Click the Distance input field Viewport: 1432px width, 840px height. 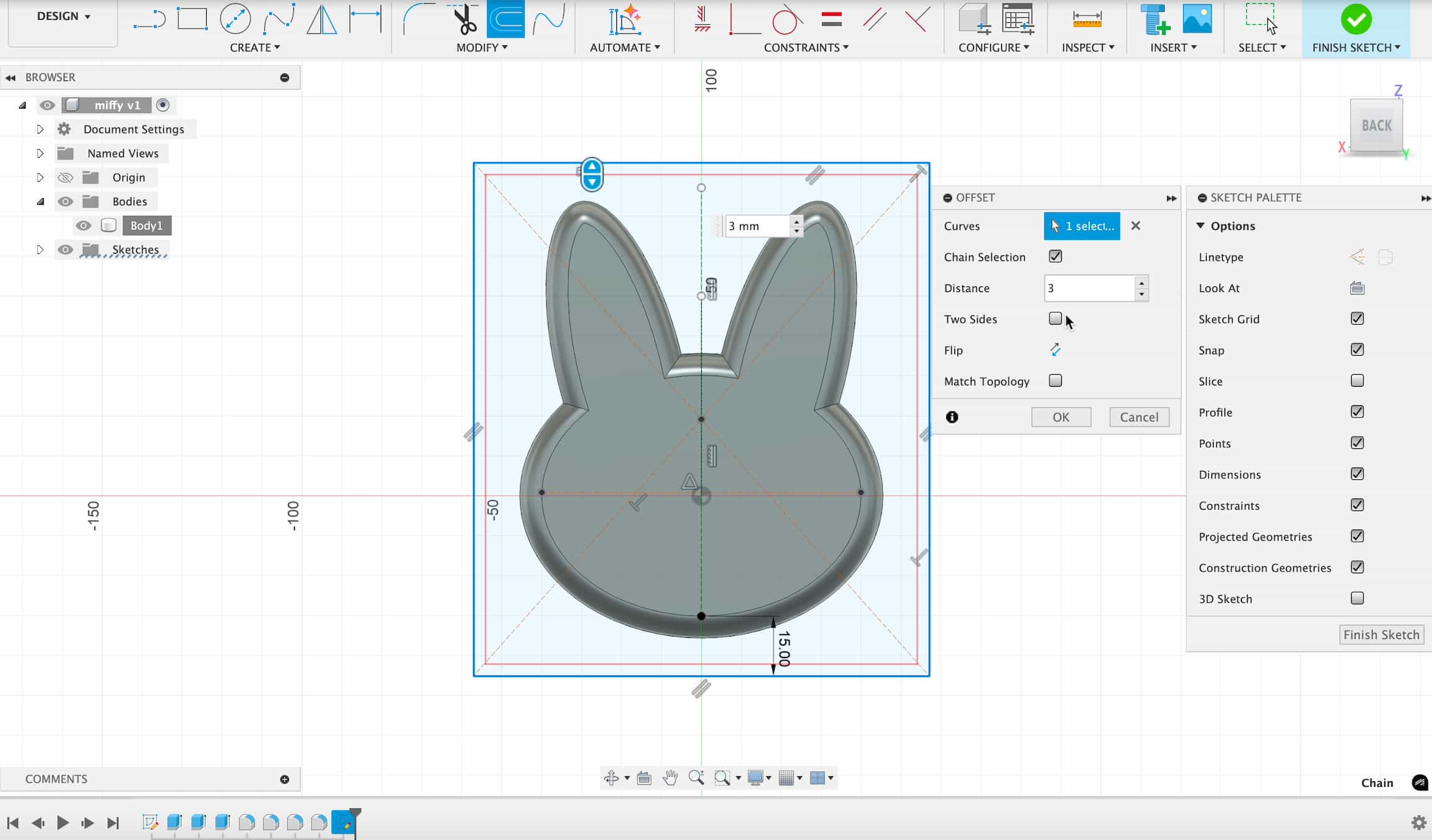(x=1089, y=288)
